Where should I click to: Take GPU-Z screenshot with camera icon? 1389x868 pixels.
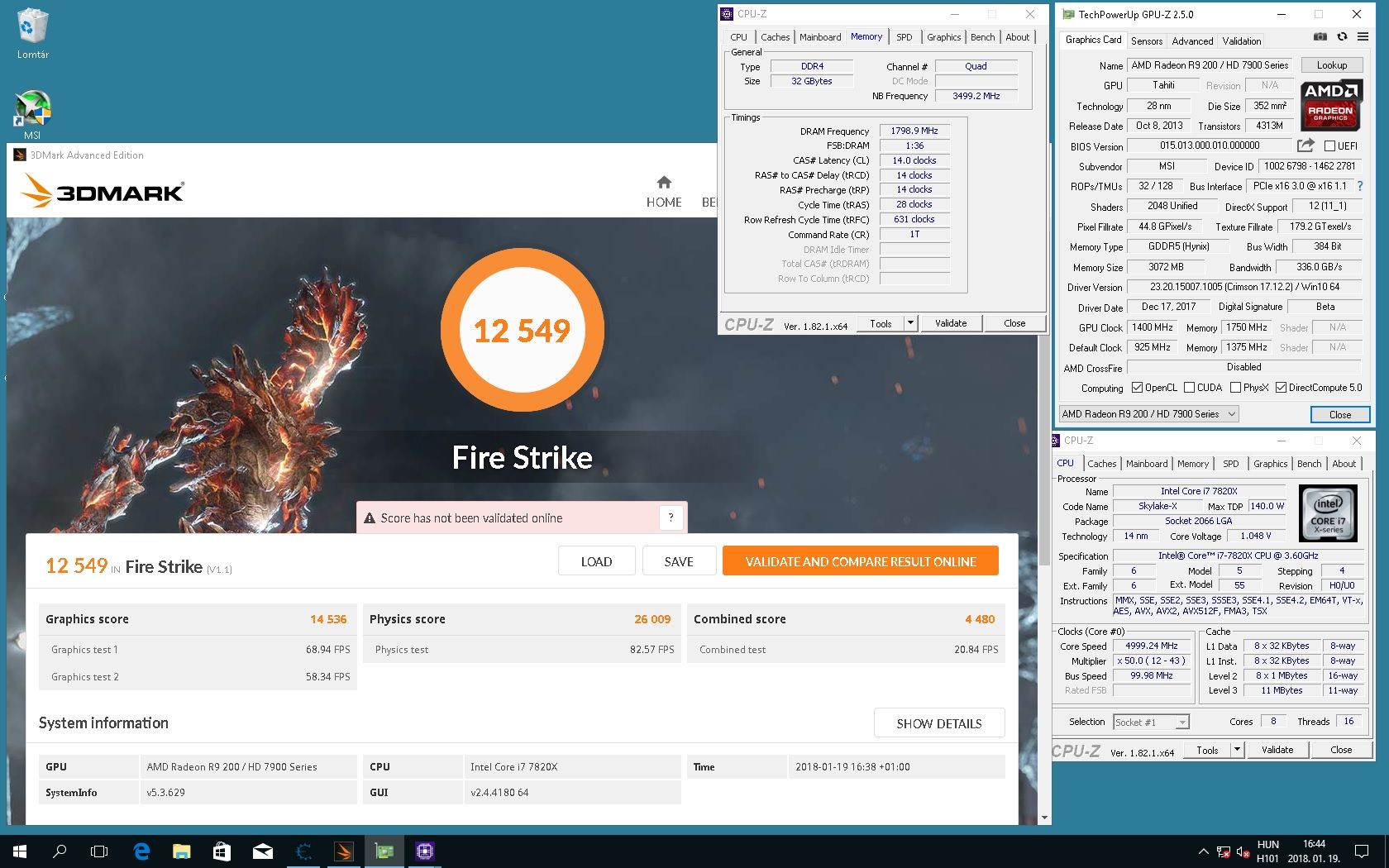[1320, 36]
